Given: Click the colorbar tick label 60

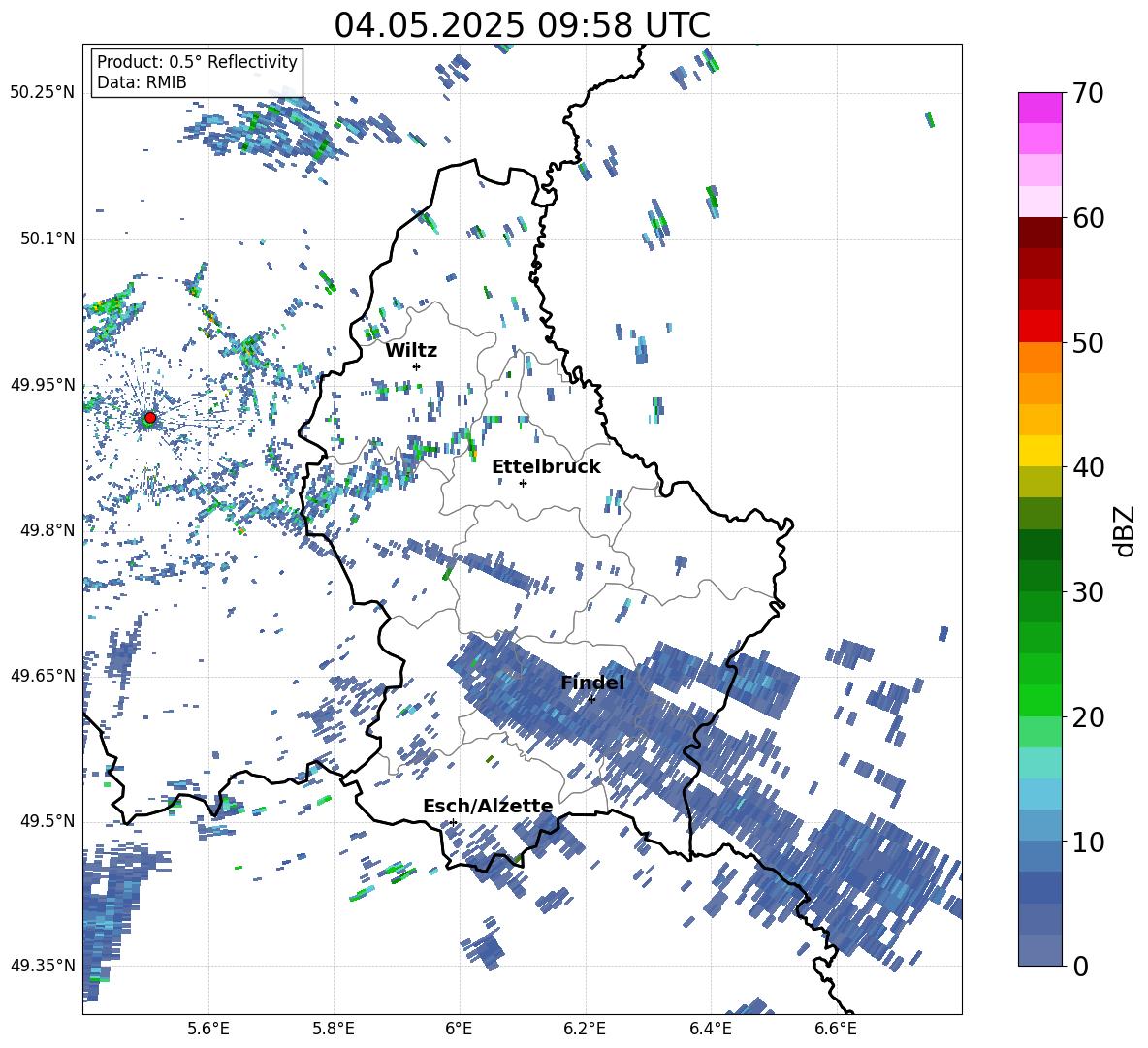Looking at the screenshot, I should pos(1088,218).
